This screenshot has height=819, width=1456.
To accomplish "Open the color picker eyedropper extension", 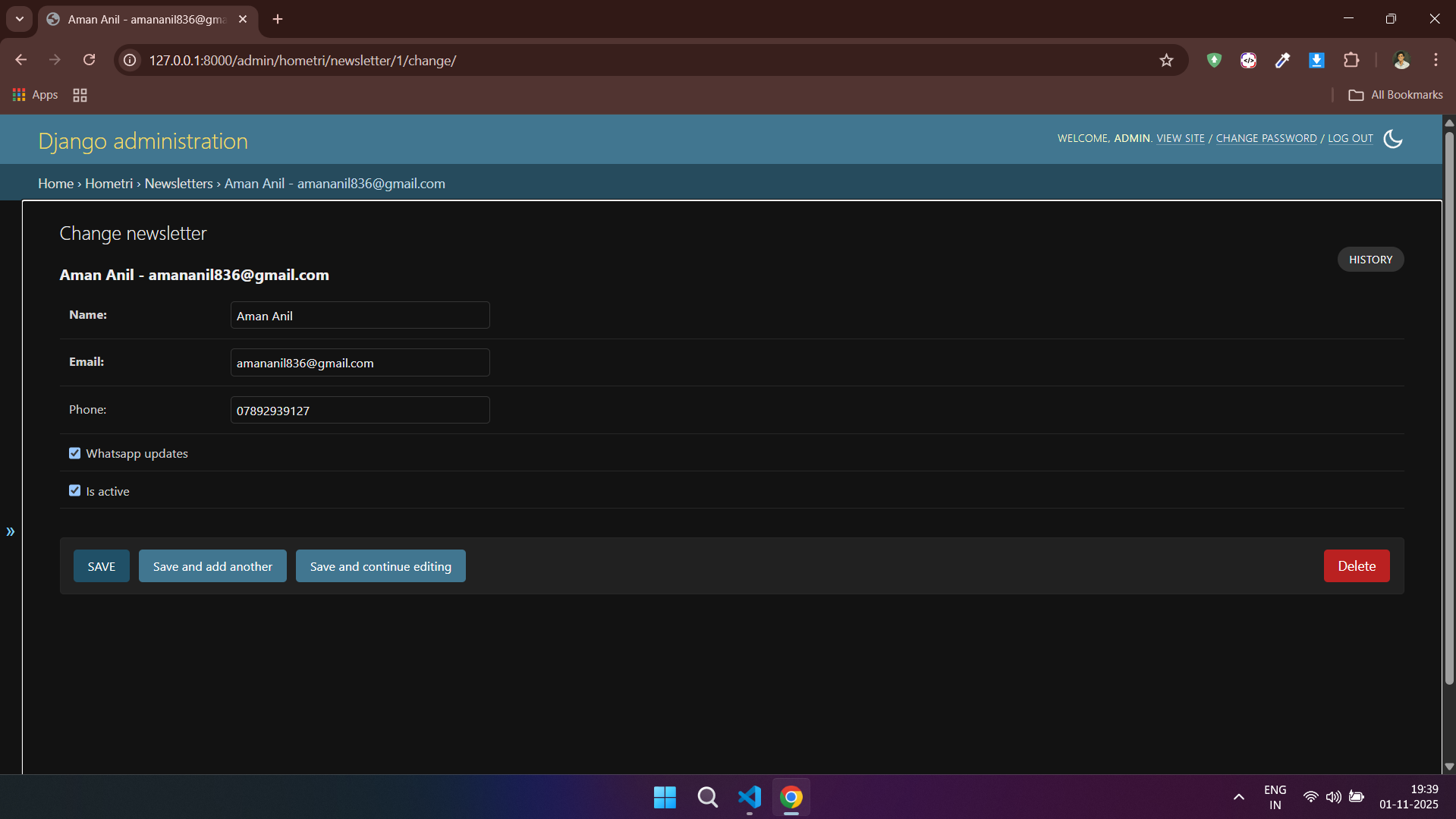I will 1282,60.
